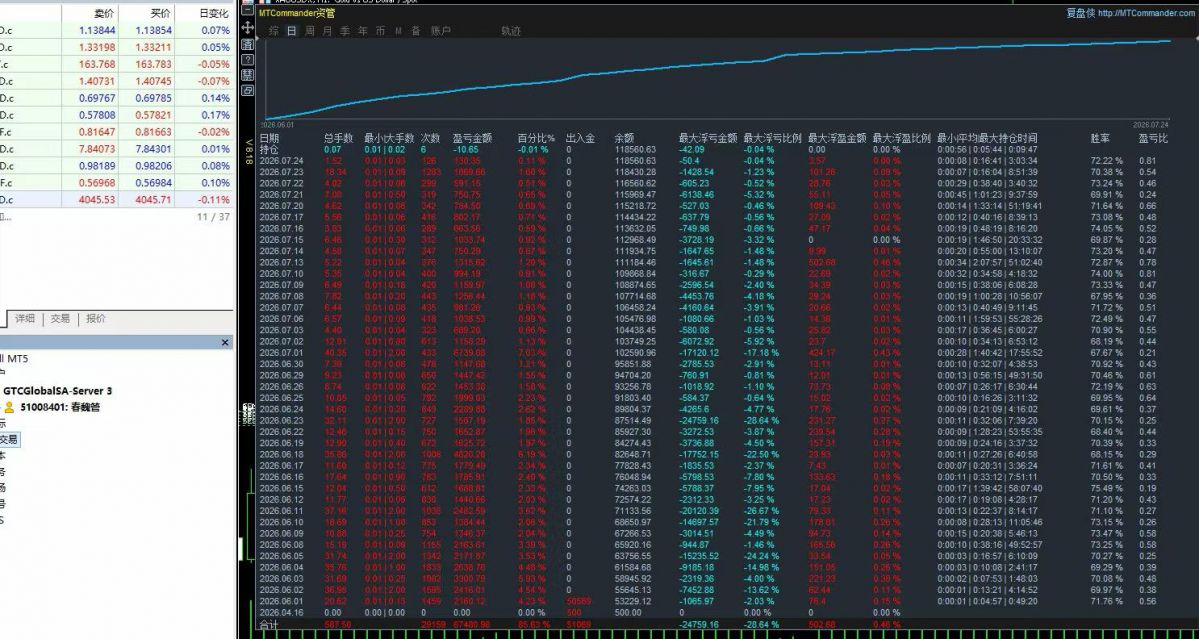Click the 查 icon in the side strip
Image resolution: width=1199 pixels, height=639 pixels.
click(x=248, y=44)
